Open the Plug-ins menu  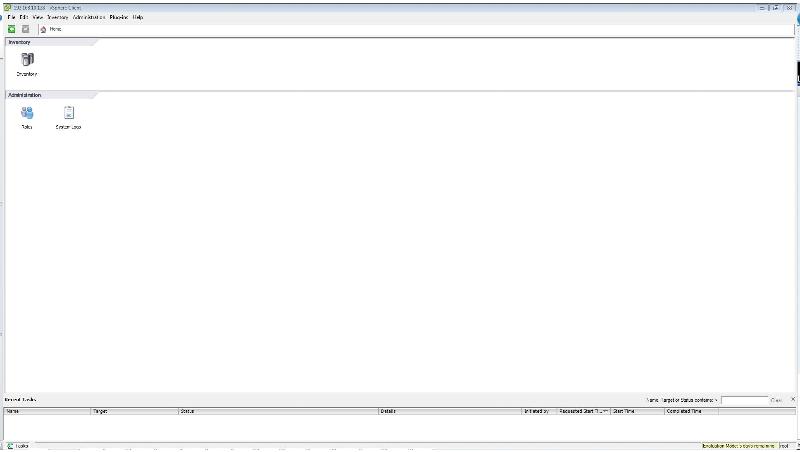coord(119,17)
